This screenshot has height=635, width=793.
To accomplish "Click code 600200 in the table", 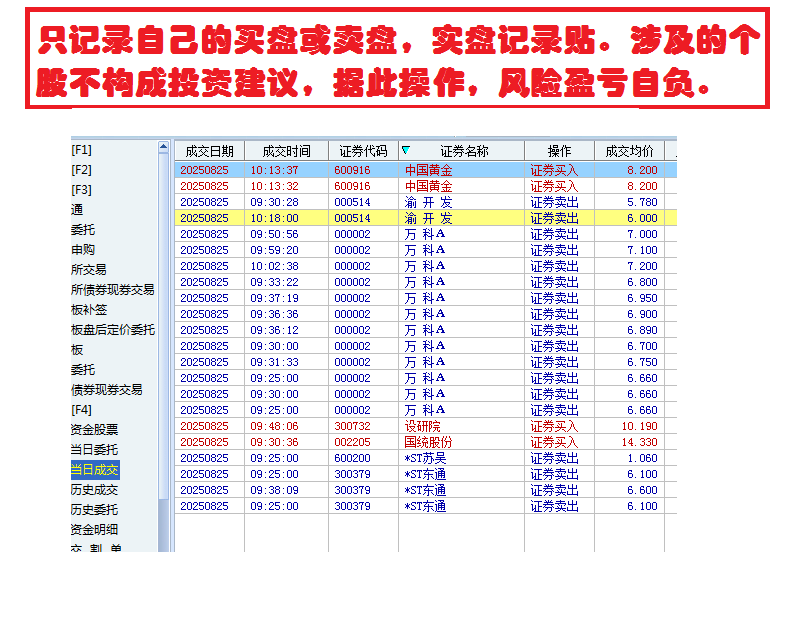I will (x=353, y=458).
